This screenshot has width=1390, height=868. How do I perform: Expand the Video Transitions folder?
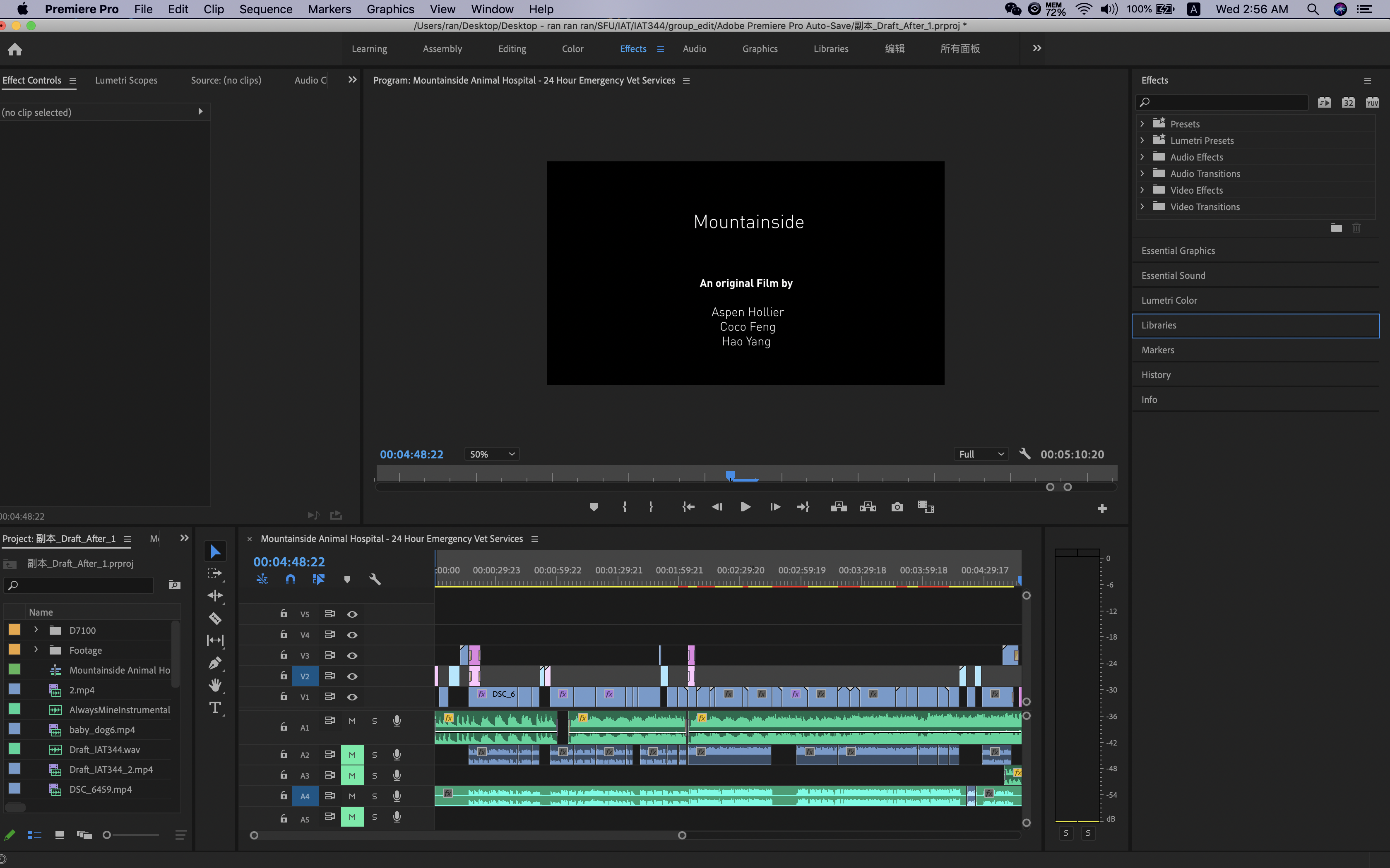[x=1142, y=207]
